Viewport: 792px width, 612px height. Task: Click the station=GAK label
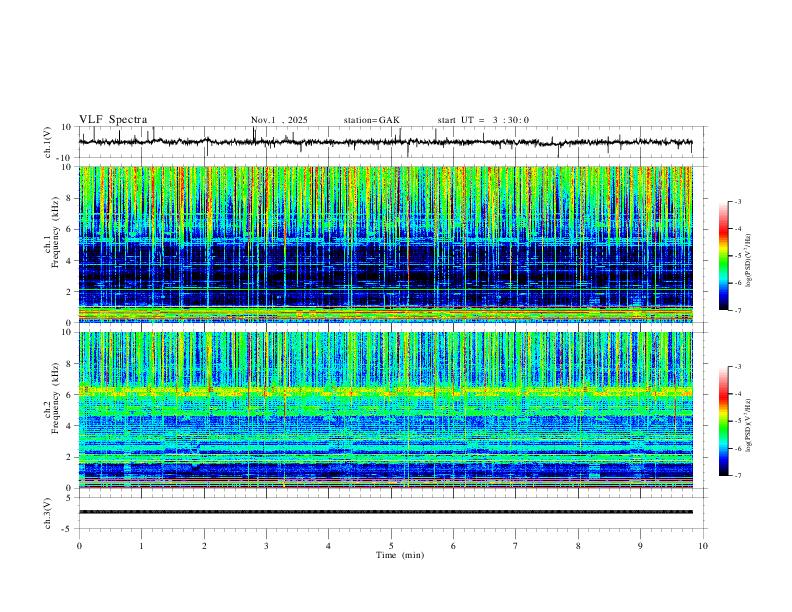[371, 120]
